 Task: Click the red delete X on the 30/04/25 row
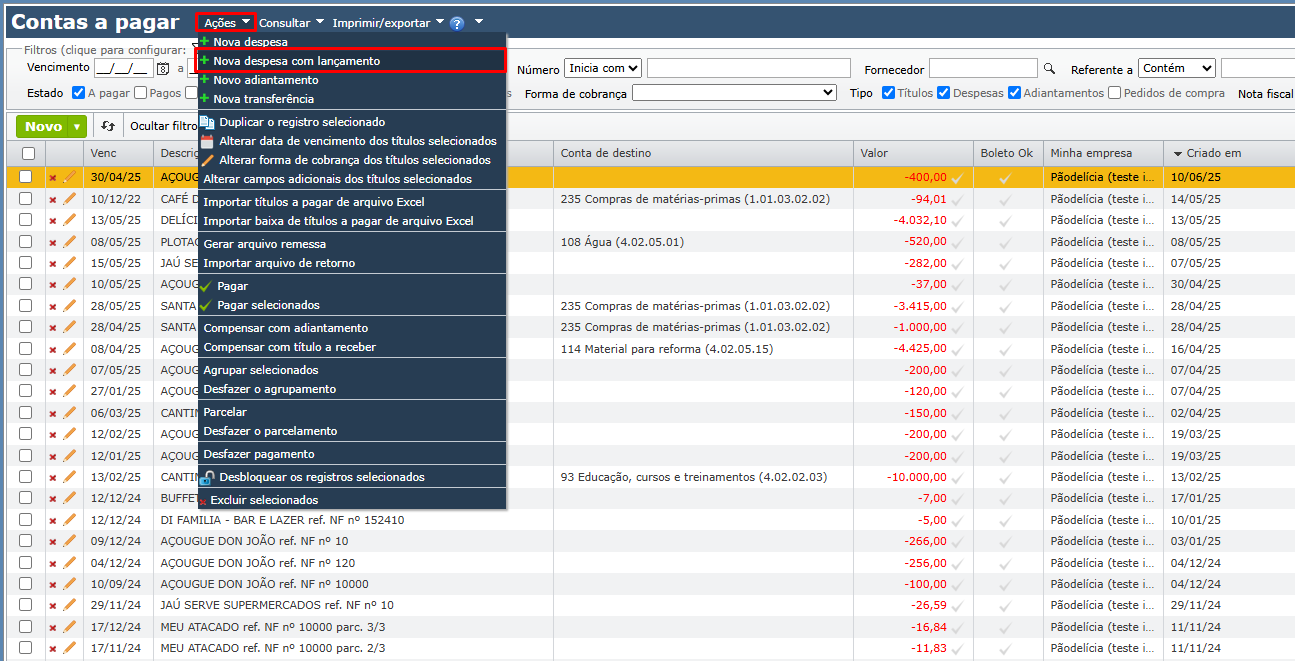click(x=53, y=177)
